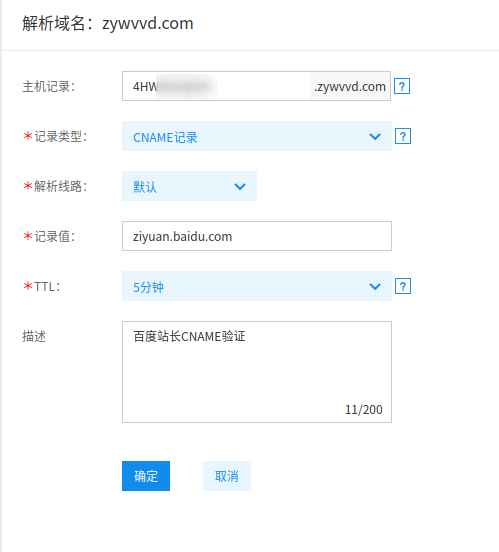Expand the 记录类型 dropdown chevron arrow
This screenshot has height=552, width=499.
point(375,137)
